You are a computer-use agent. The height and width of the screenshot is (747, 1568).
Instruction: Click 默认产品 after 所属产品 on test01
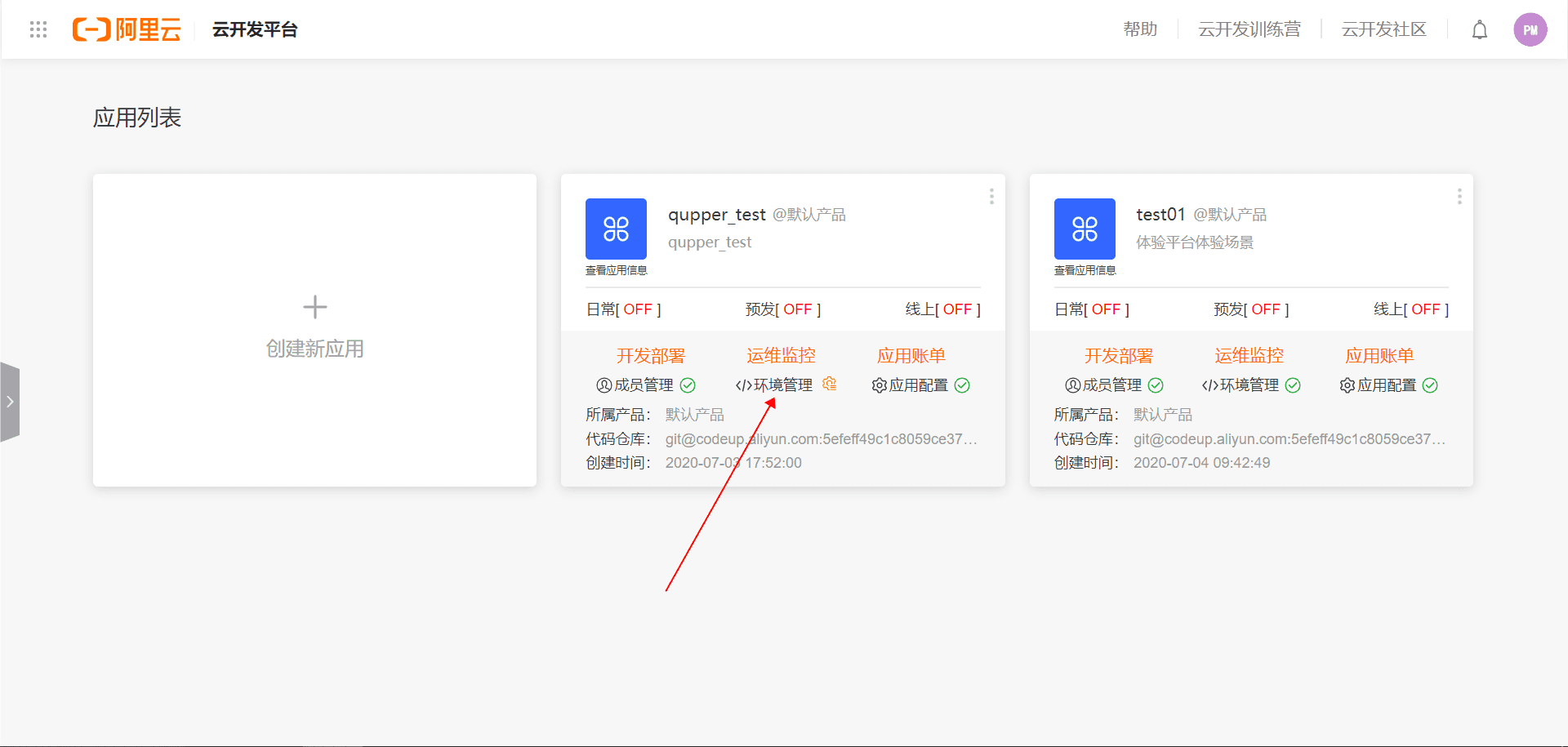pyautogui.click(x=1163, y=415)
